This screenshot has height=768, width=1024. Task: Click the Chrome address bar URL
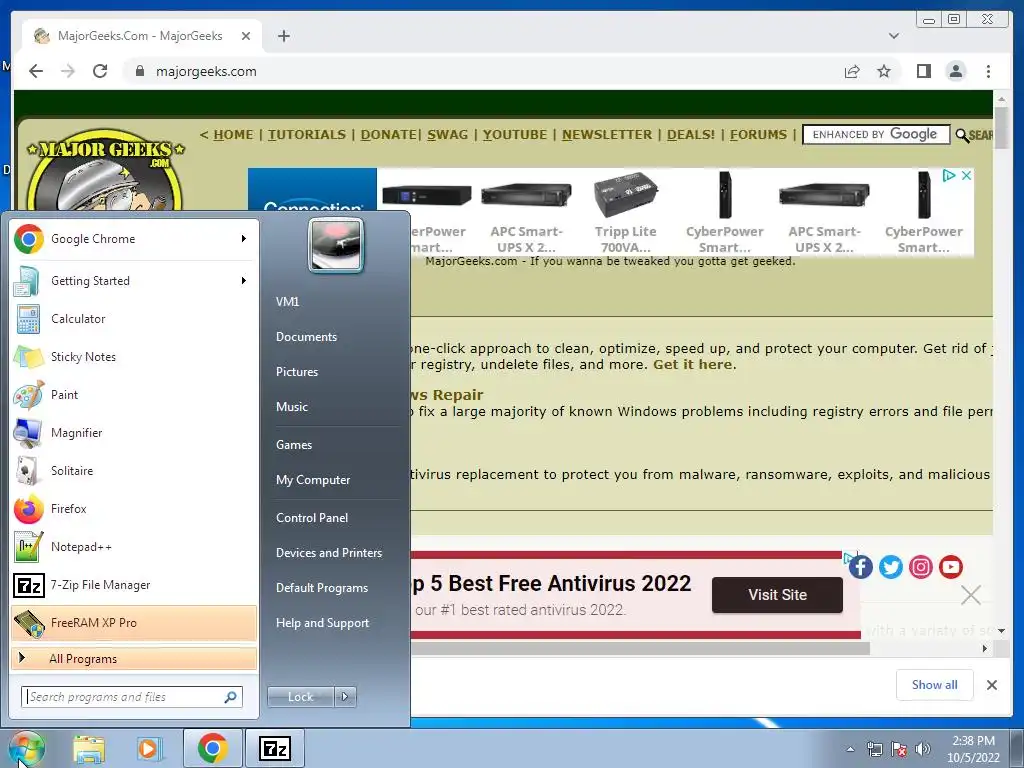pos(206,71)
